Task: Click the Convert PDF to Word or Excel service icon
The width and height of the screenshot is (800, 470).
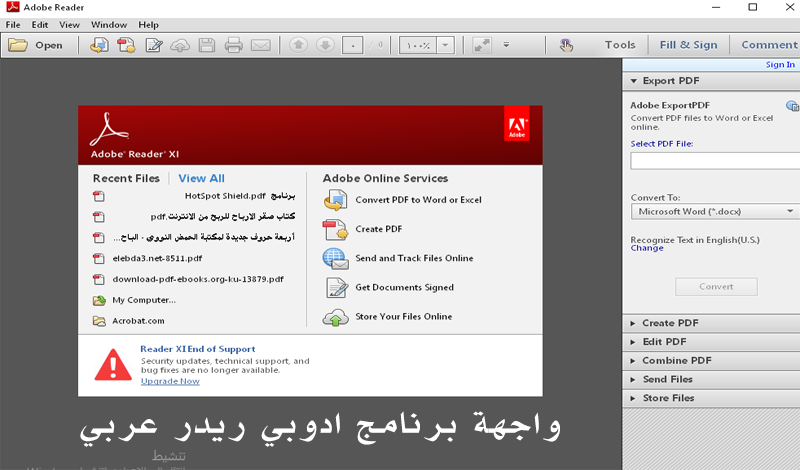Action: pos(335,200)
